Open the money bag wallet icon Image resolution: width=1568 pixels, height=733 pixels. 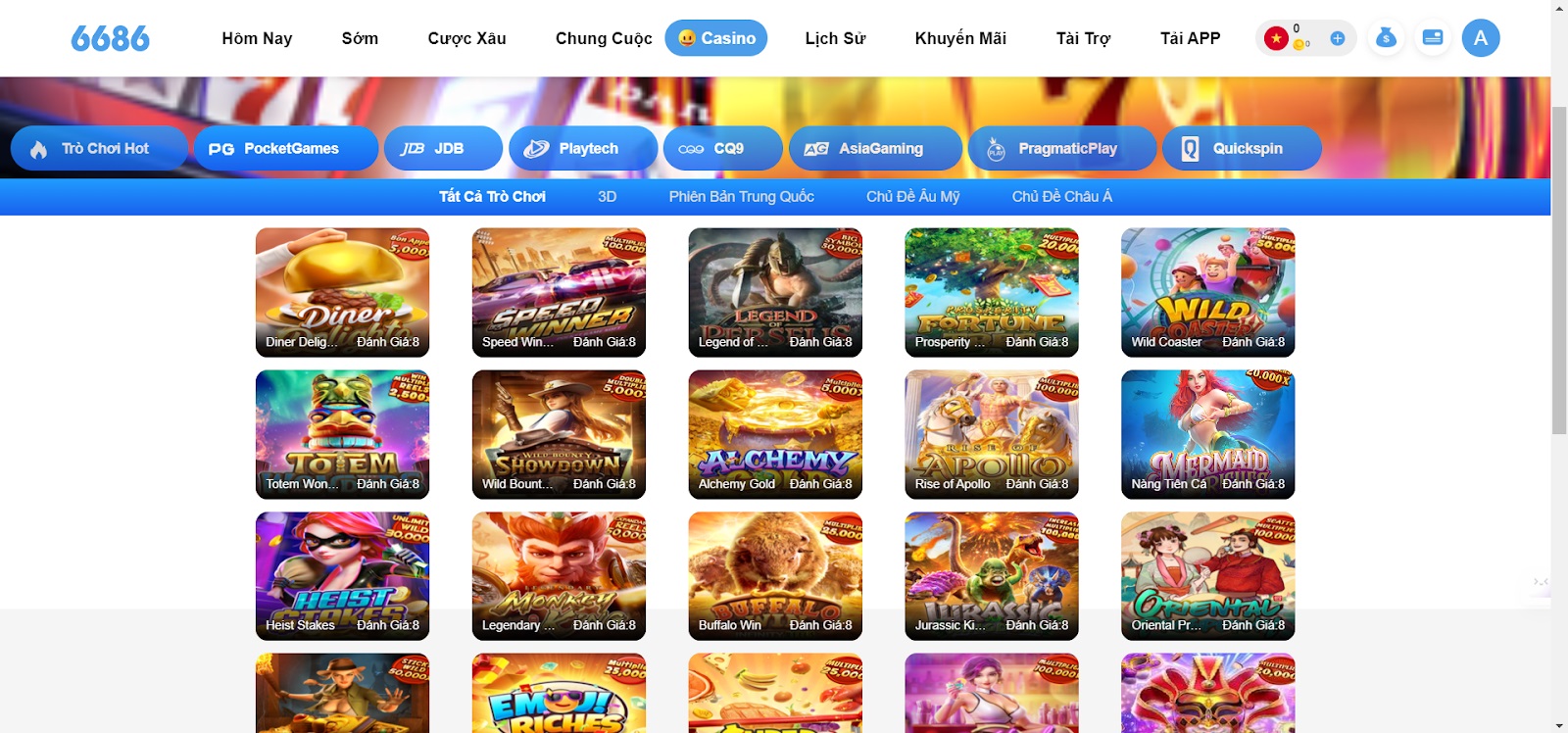1386,38
